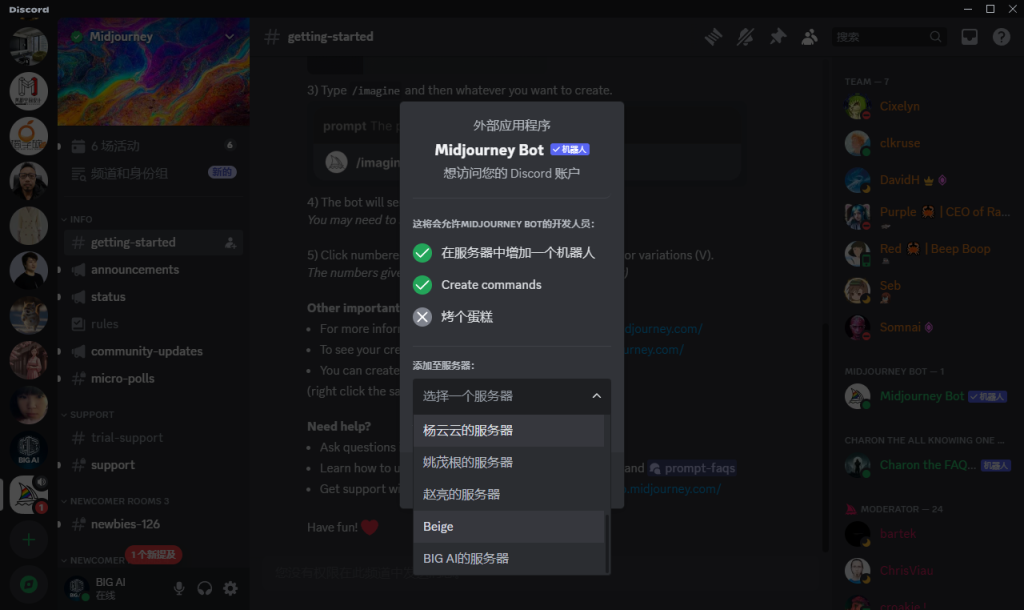
Task: Open the rules channel icon
Action: click(x=78, y=324)
